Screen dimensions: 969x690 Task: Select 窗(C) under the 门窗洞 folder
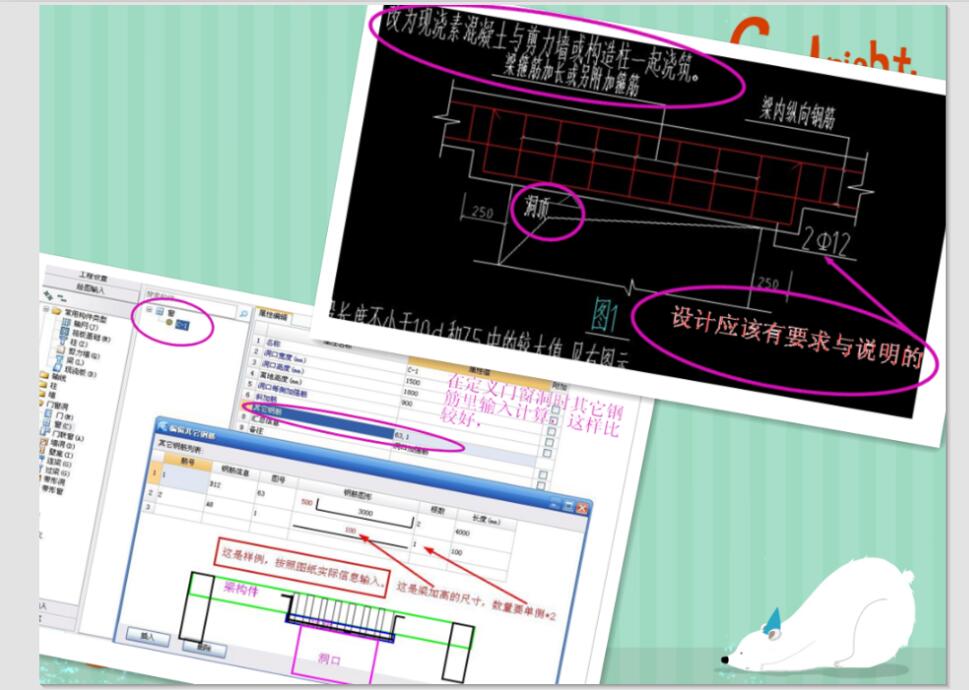point(57,426)
